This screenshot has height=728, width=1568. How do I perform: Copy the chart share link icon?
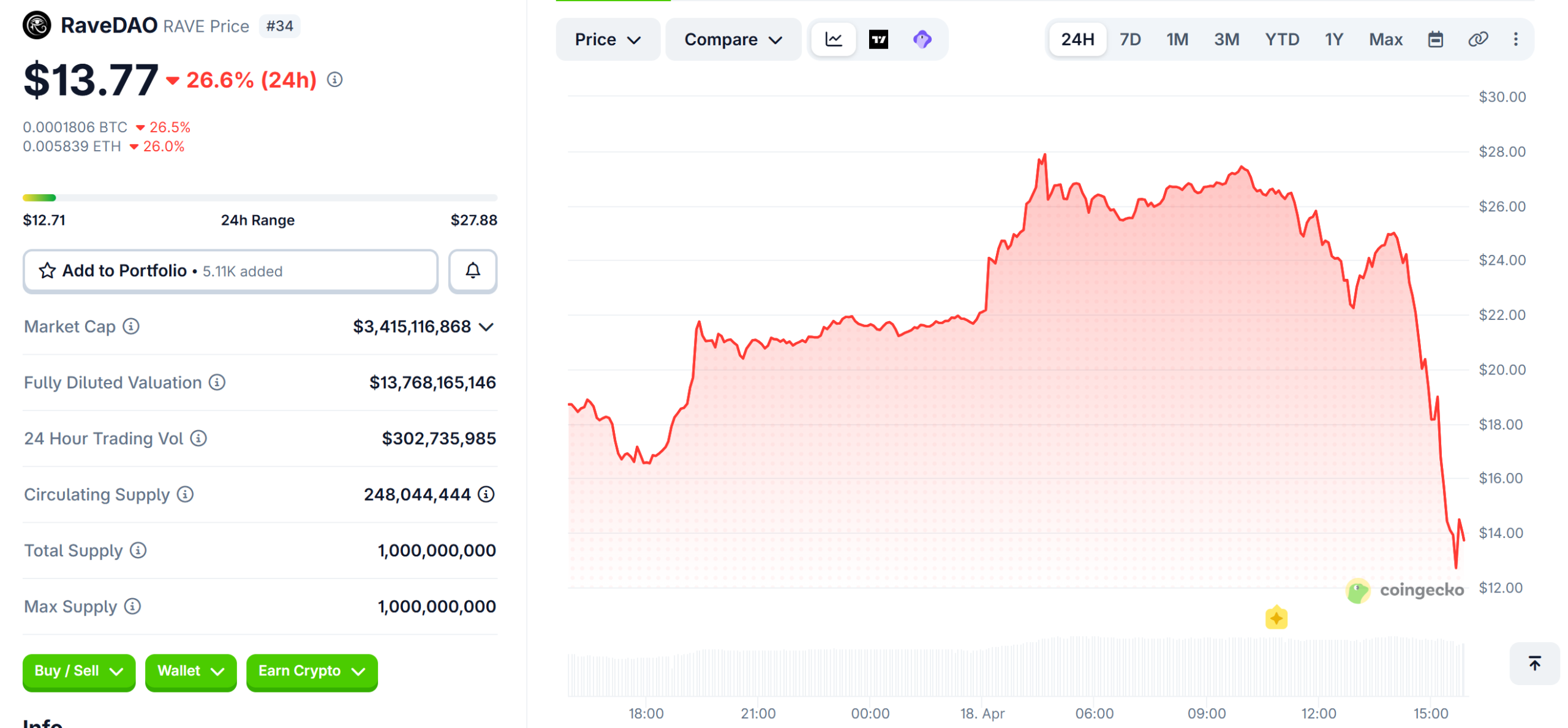coord(1478,39)
